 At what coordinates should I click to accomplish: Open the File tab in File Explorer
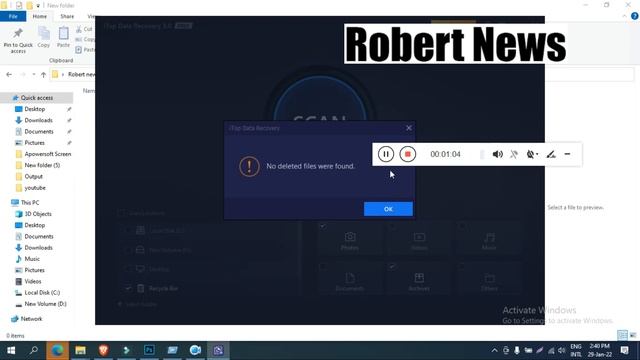(x=13, y=16)
